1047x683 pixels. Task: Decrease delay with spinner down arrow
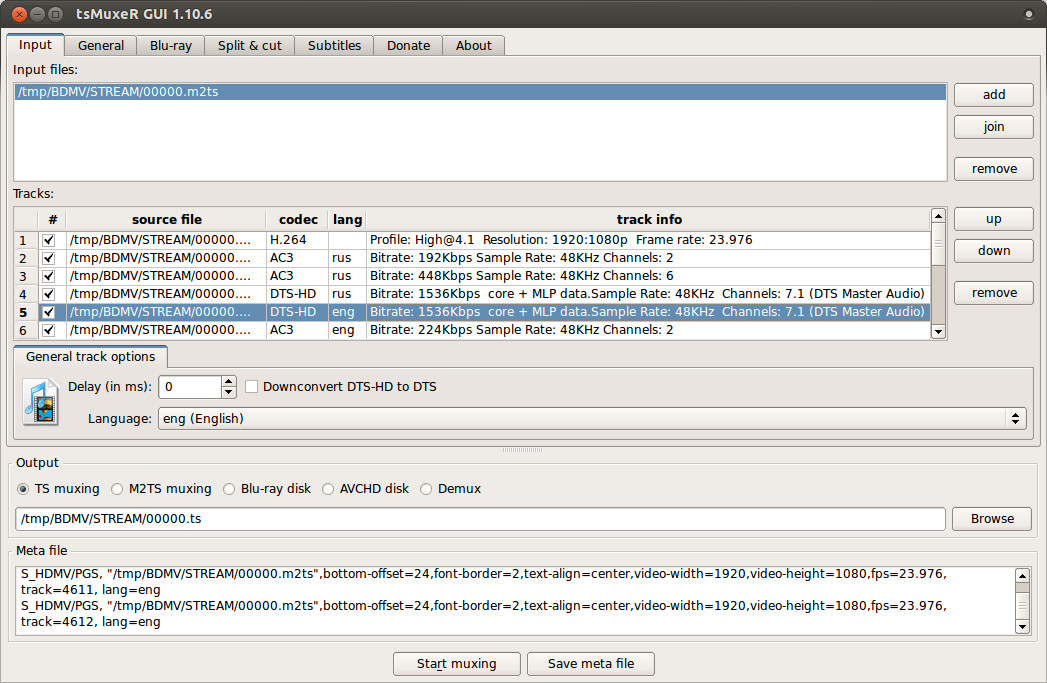click(228, 392)
